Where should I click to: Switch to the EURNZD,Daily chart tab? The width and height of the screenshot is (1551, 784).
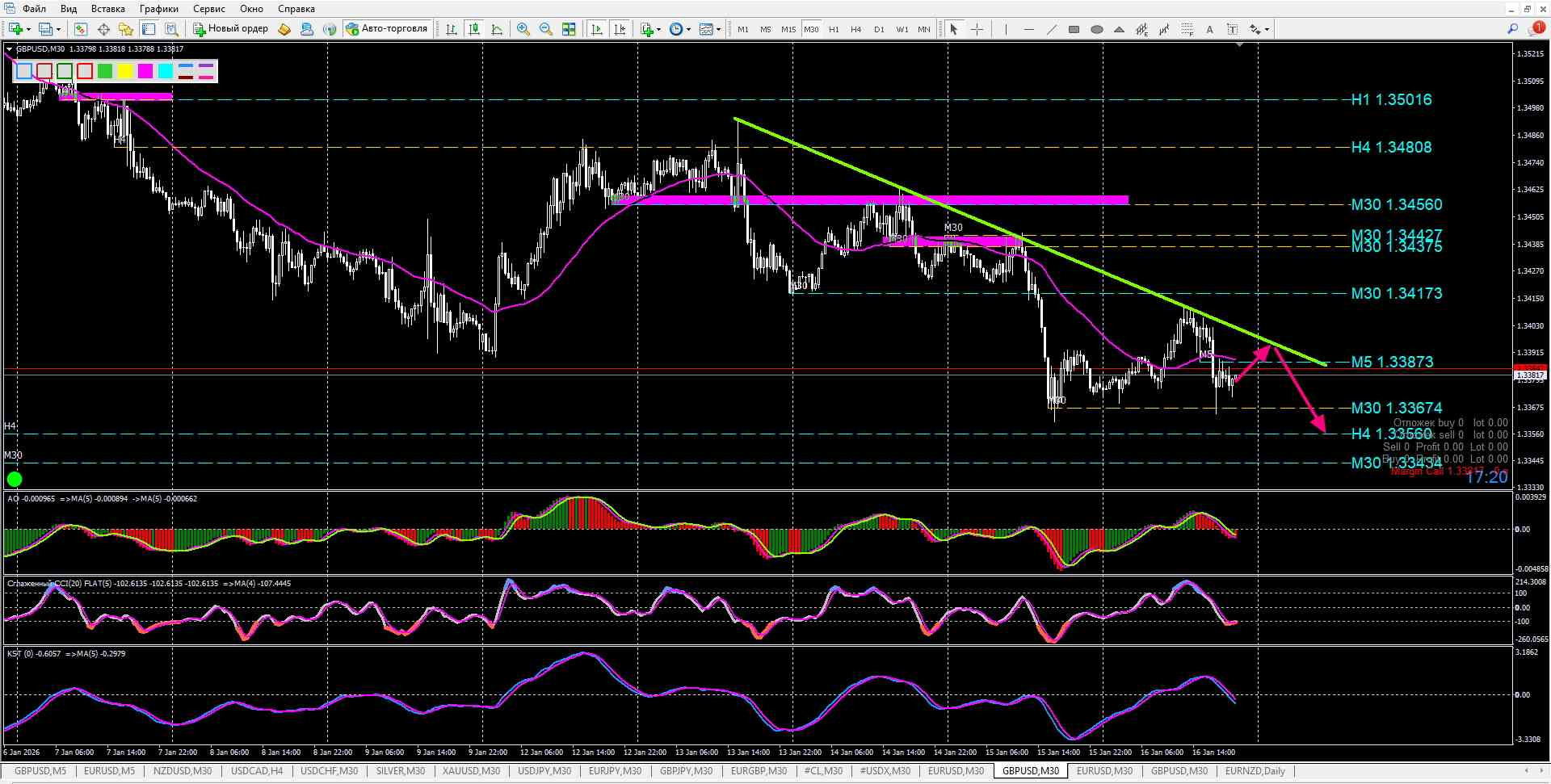coord(1255,771)
